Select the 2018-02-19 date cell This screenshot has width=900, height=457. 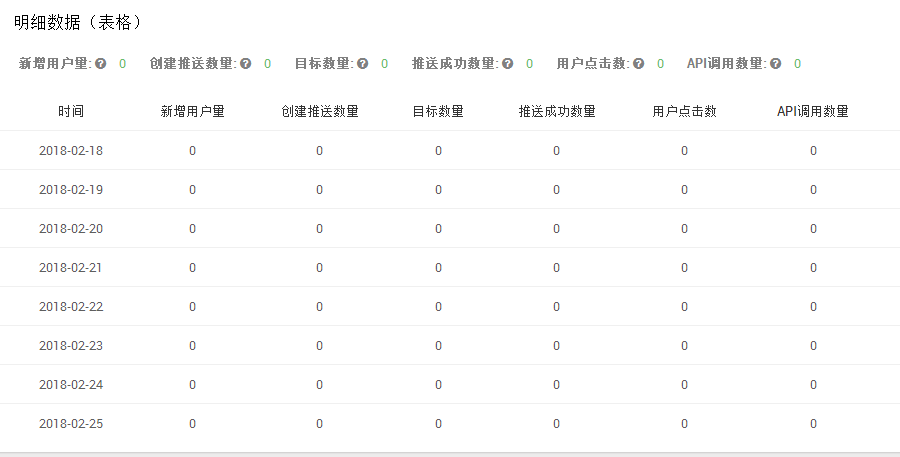click(x=71, y=189)
